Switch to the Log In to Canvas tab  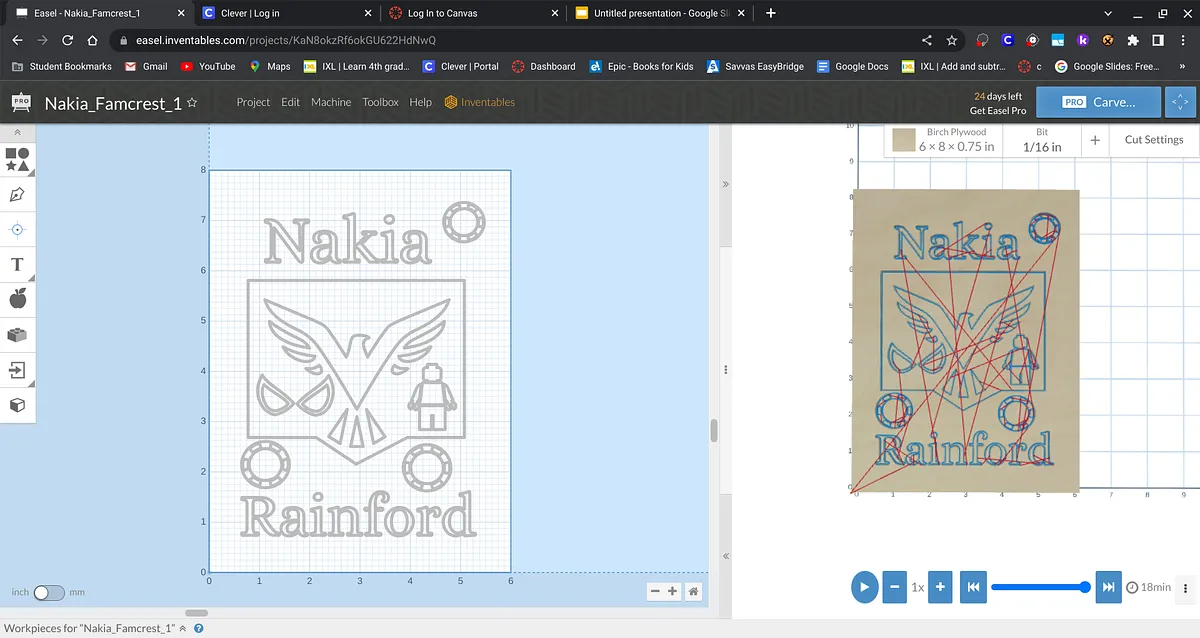coord(442,13)
